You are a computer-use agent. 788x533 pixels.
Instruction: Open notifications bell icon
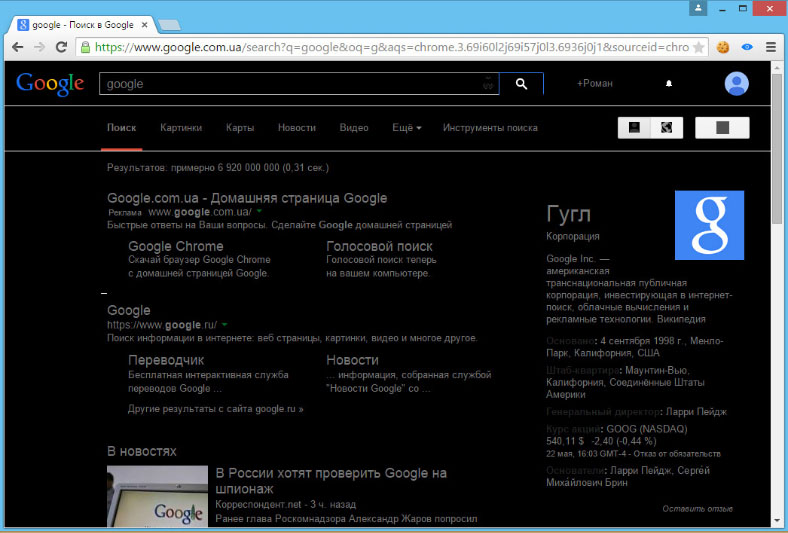(669, 83)
